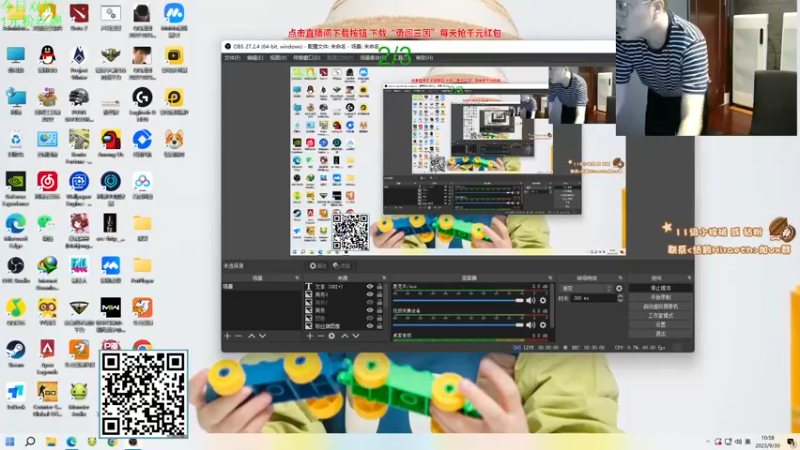Screen dimensions: 800x450
Task: Open the 视图(V) menu in OBS
Action: pyautogui.click(x=278, y=58)
